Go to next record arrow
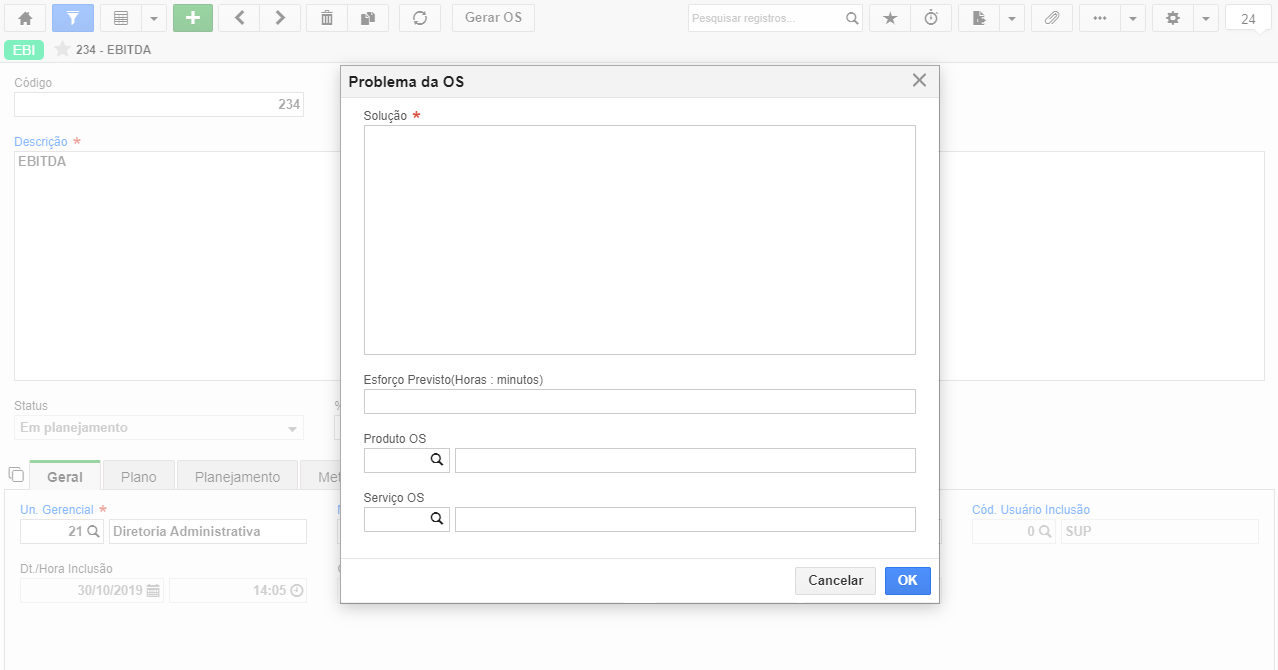The height and width of the screenshot is (670, 1278). coord(280,18)
